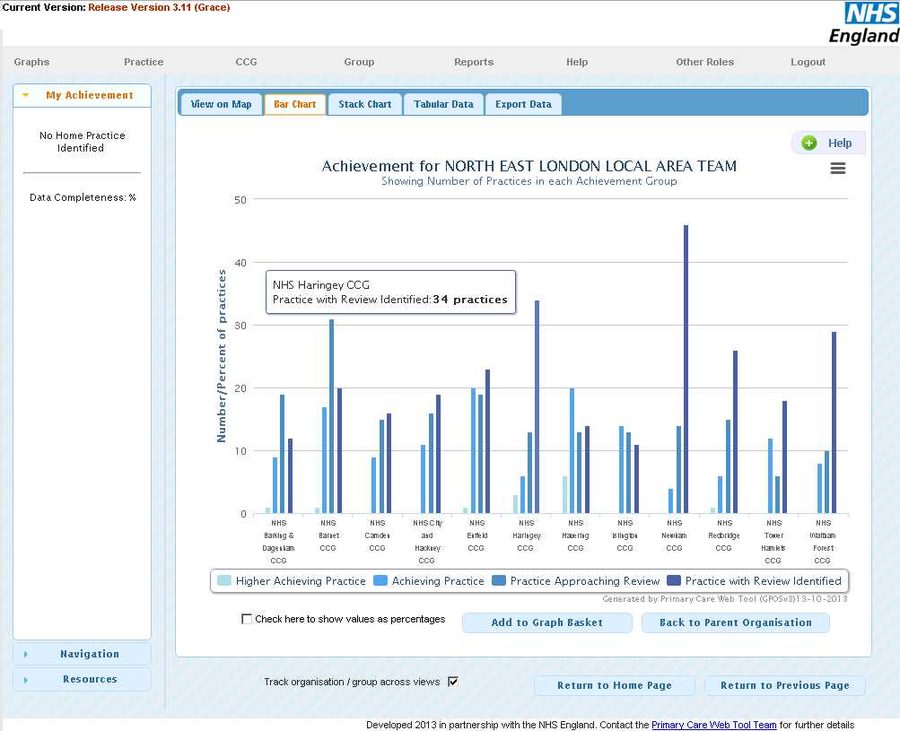The height and width of the screenshot is (731, 900).
Task: Click the NHS Camden CCG axis label
Action: point(377,535)
